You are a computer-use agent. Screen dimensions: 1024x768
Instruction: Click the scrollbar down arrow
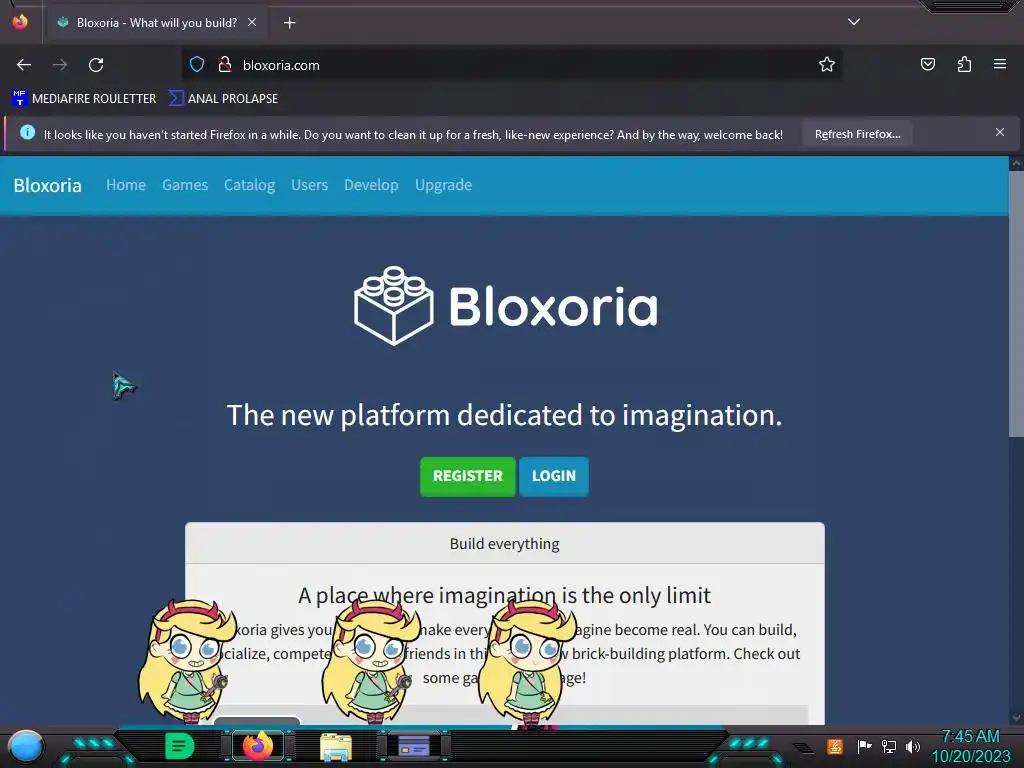[x=1016, y=717]
